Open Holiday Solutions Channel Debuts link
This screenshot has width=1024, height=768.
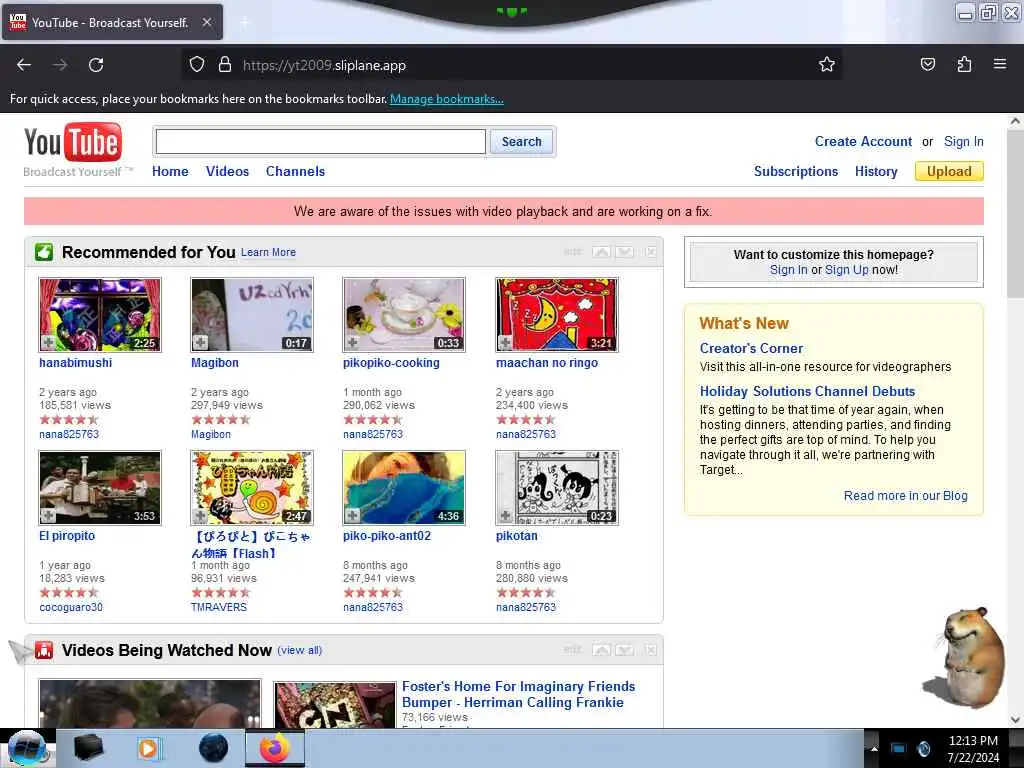tap(807, 391)
